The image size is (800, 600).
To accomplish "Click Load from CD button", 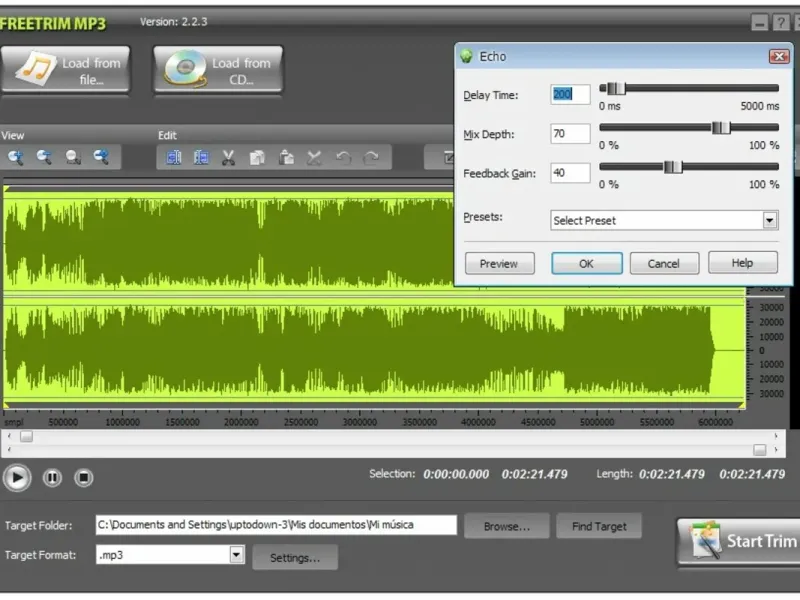I will coord(218,70).
